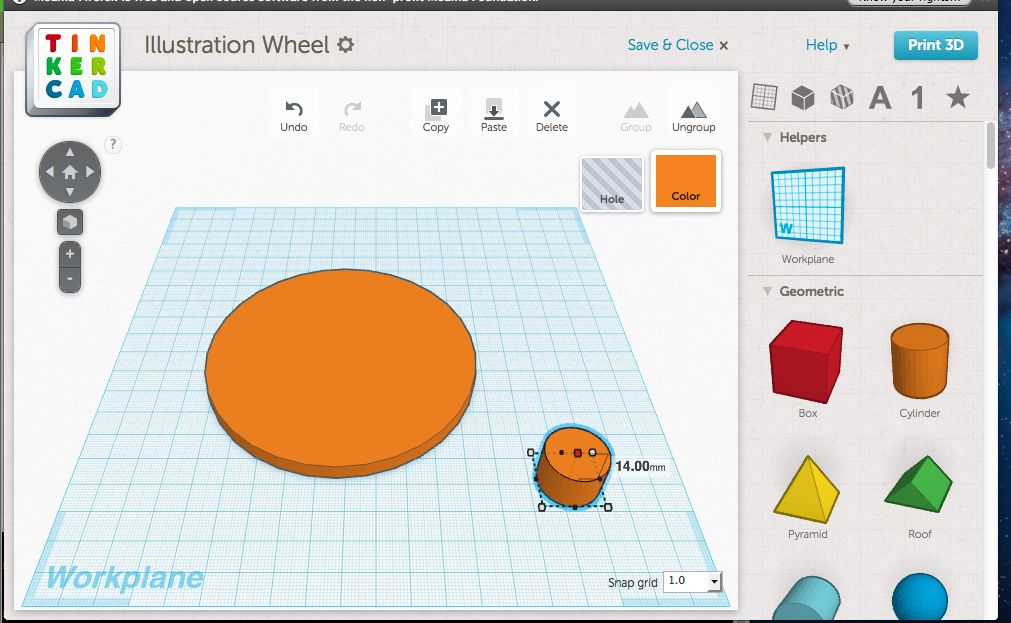Click the Print 3D button
1011x623 pixels.
pyautogui.click(x=936, y=45)
